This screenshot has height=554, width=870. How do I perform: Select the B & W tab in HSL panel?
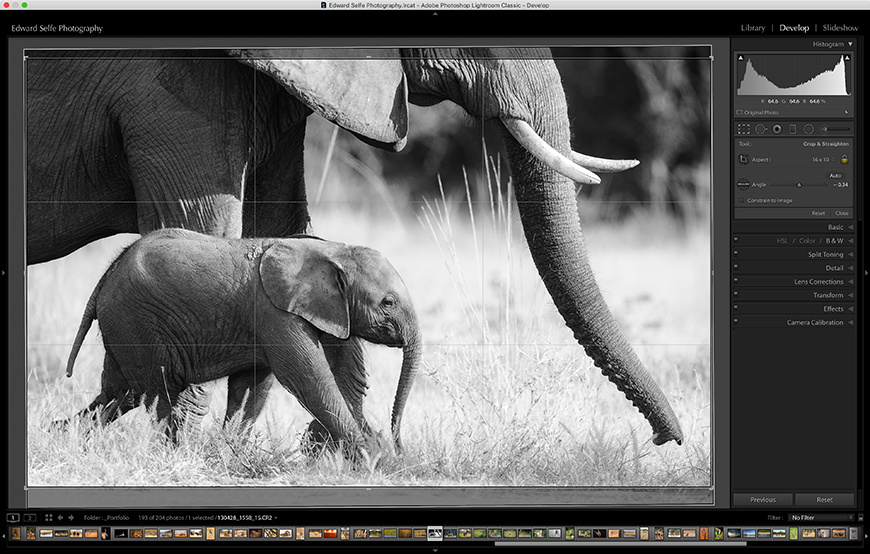[x=834, y=241]
